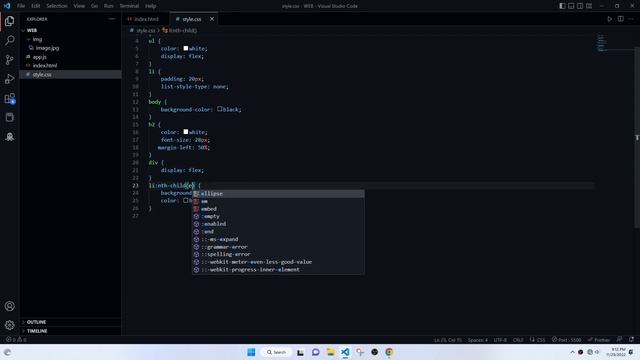Open the Explorer view in activity bar
Image resolution: width=640 pixels, height=360 pixels.
click(x=9, y=21)
